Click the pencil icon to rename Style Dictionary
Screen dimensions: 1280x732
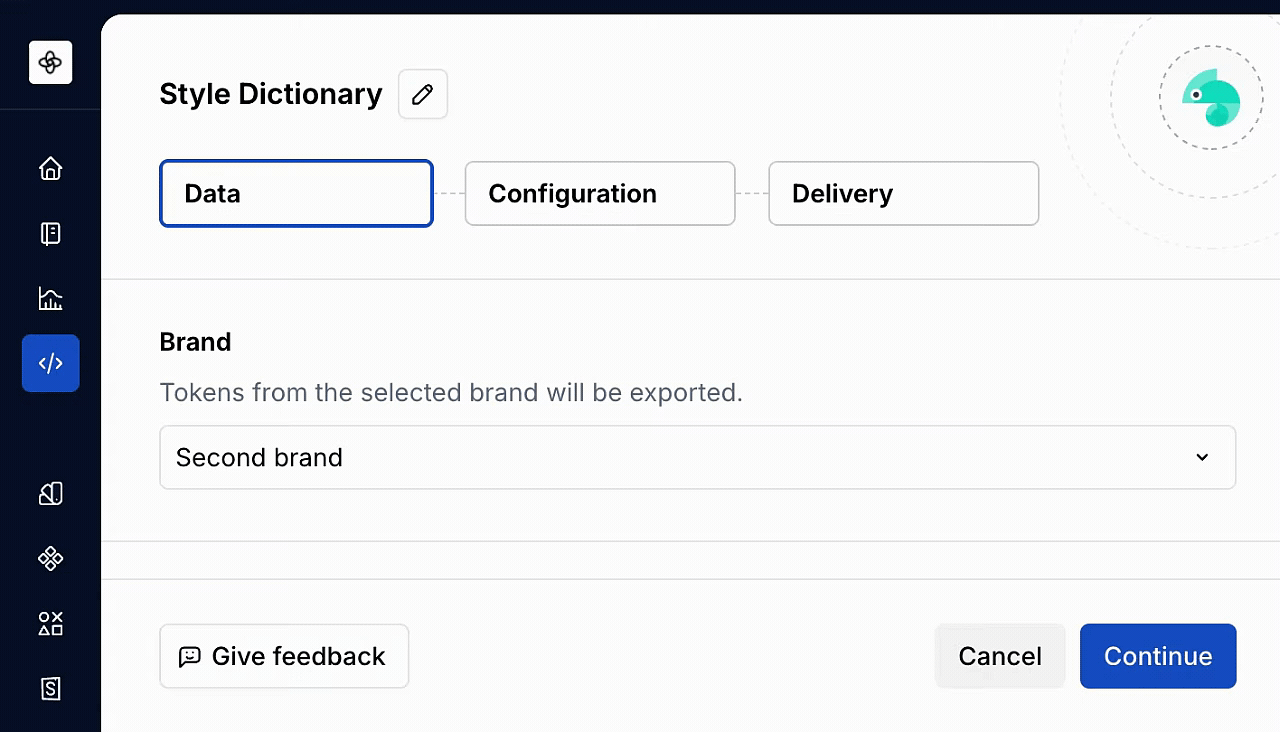pyautogui.click(x=423, y=95)
